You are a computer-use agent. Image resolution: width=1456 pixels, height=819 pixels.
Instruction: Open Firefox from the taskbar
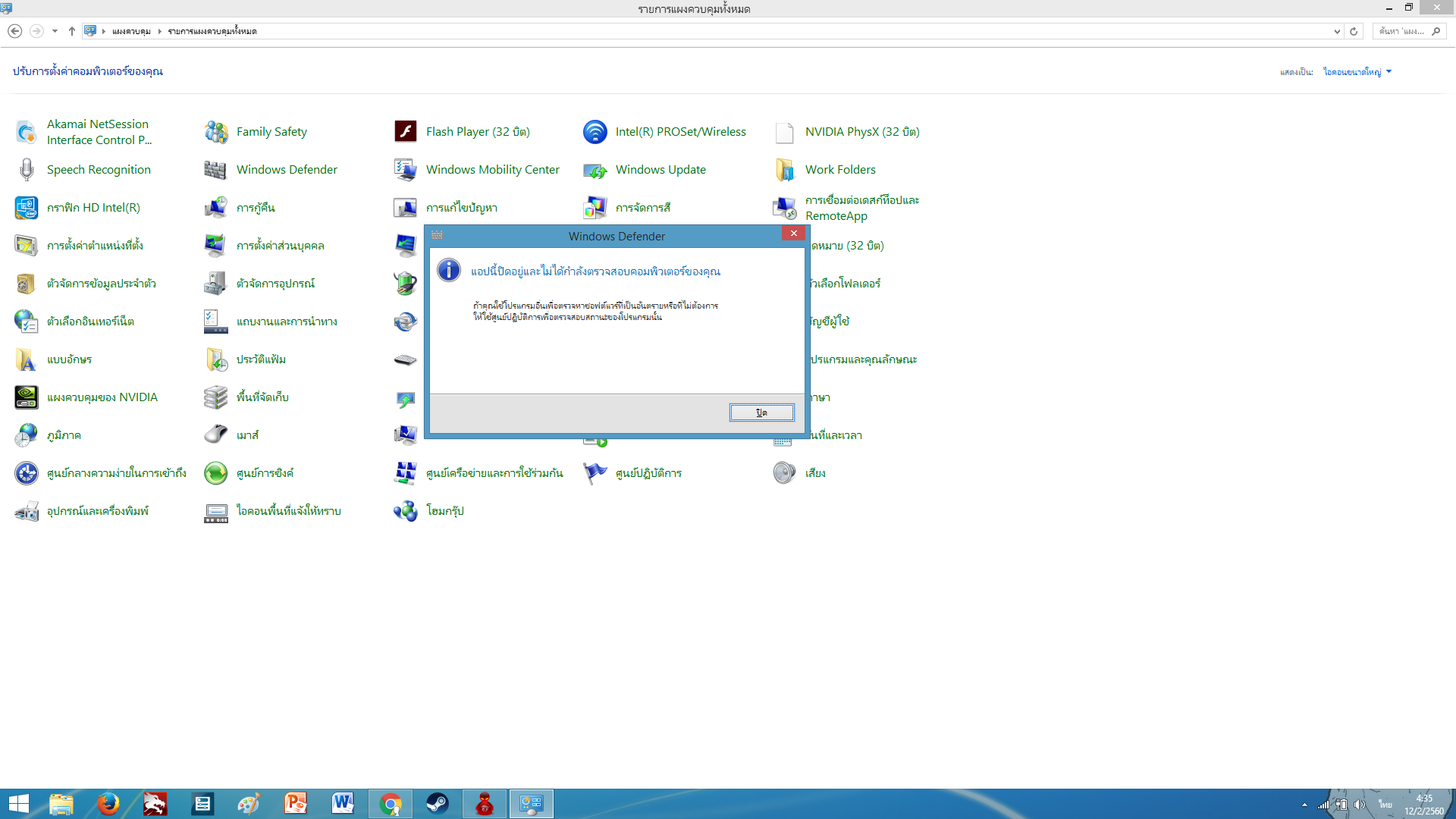(x=108, y=803)
